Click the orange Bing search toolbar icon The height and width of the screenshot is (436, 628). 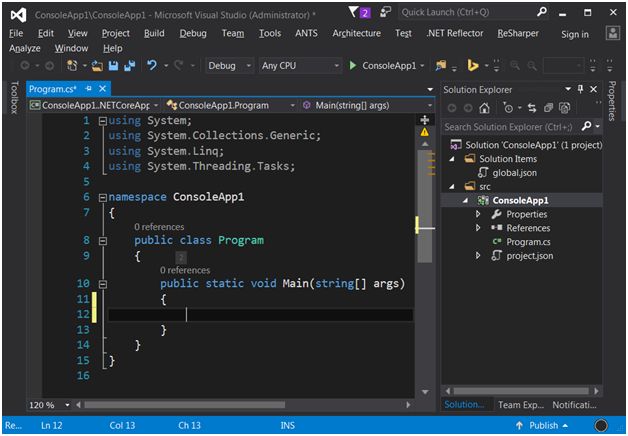[x=473, y=65]
